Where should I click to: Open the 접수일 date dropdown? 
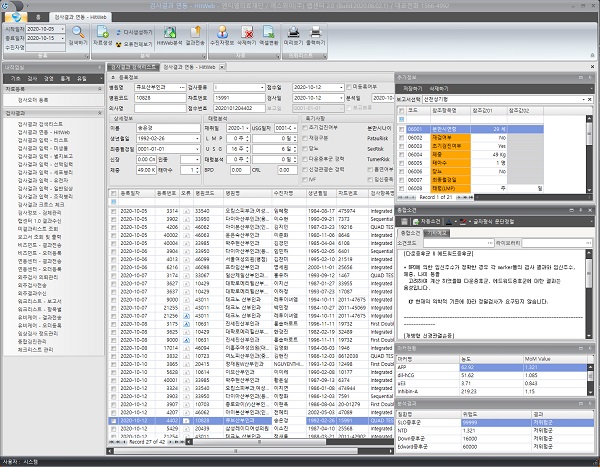click(341, 87)
